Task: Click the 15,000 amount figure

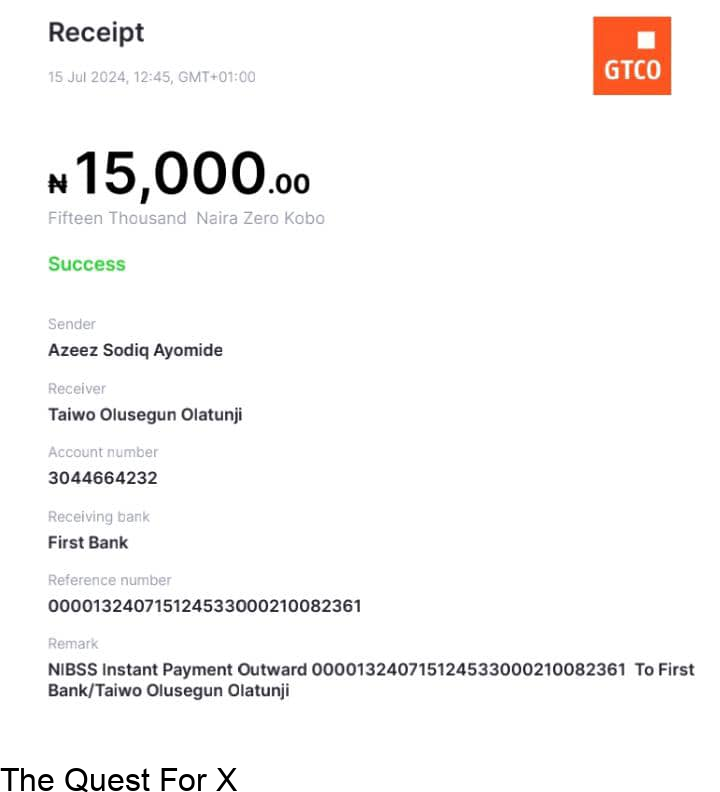Action: pos(170,174)
